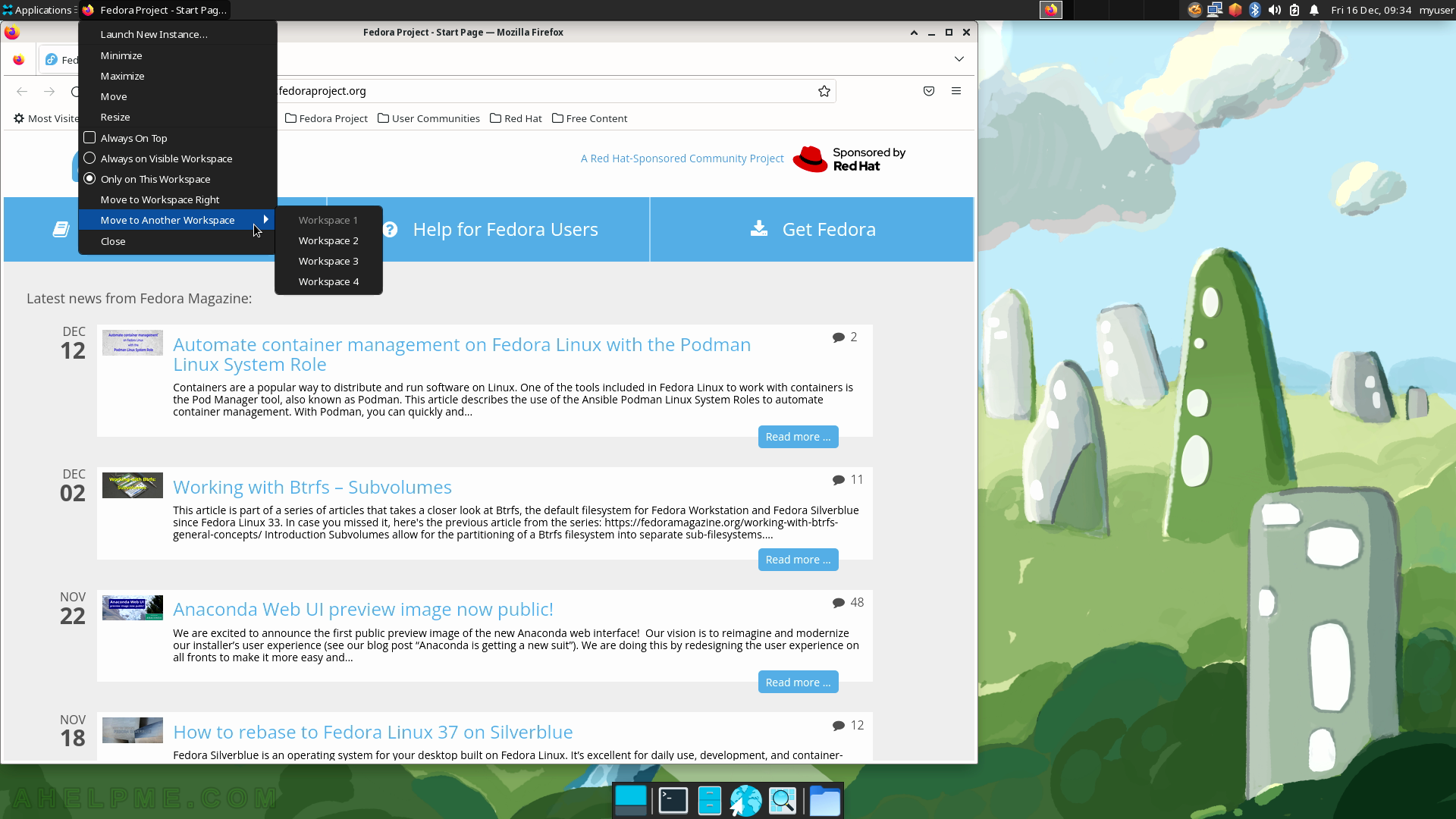The height and width of the screenshot is (819, 1456).
Task: Click Read more for the Btrfs article
Action: pos(798,560)
